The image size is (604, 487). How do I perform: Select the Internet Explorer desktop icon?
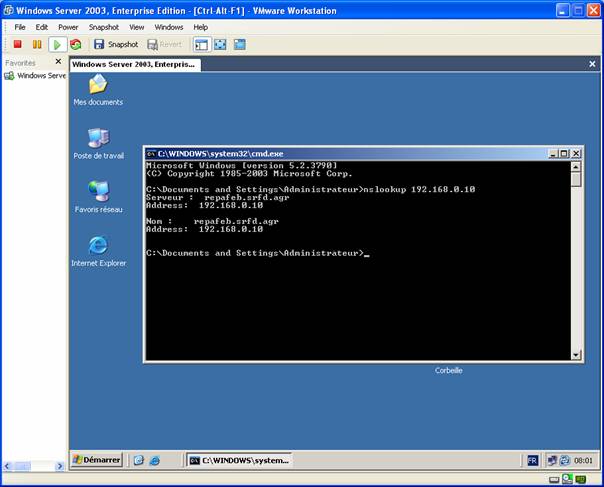(99, 251)
